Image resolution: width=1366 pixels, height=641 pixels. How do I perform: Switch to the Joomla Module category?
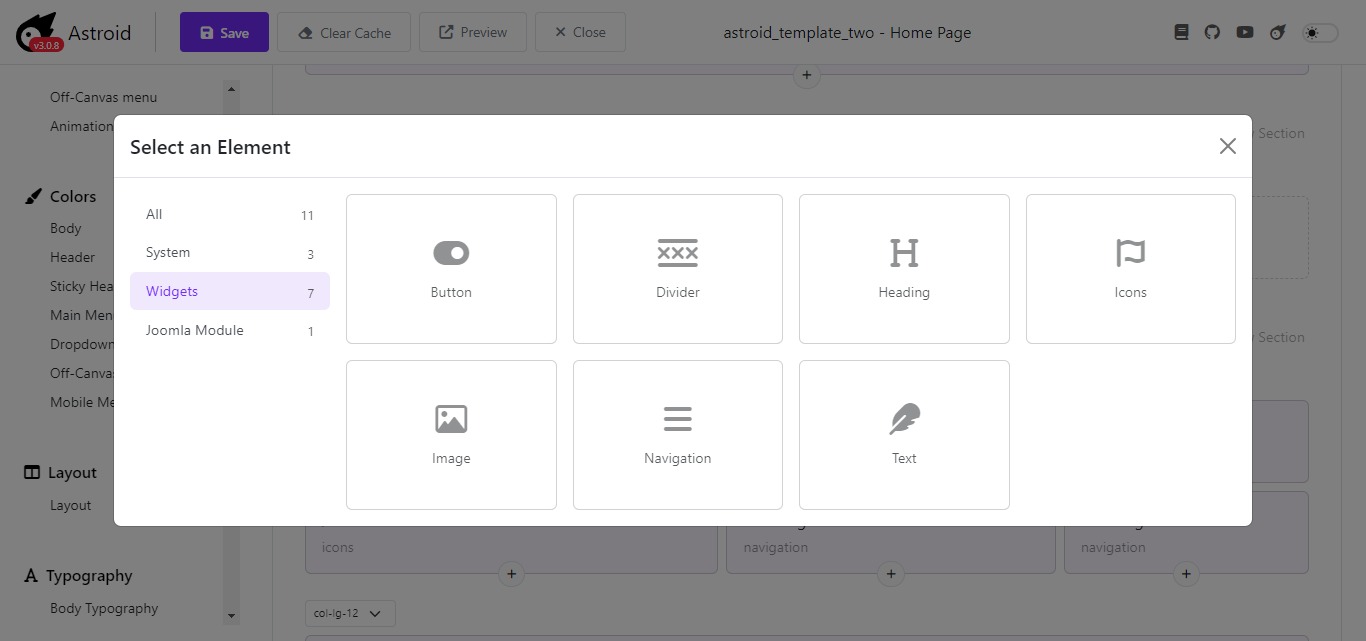230,330
